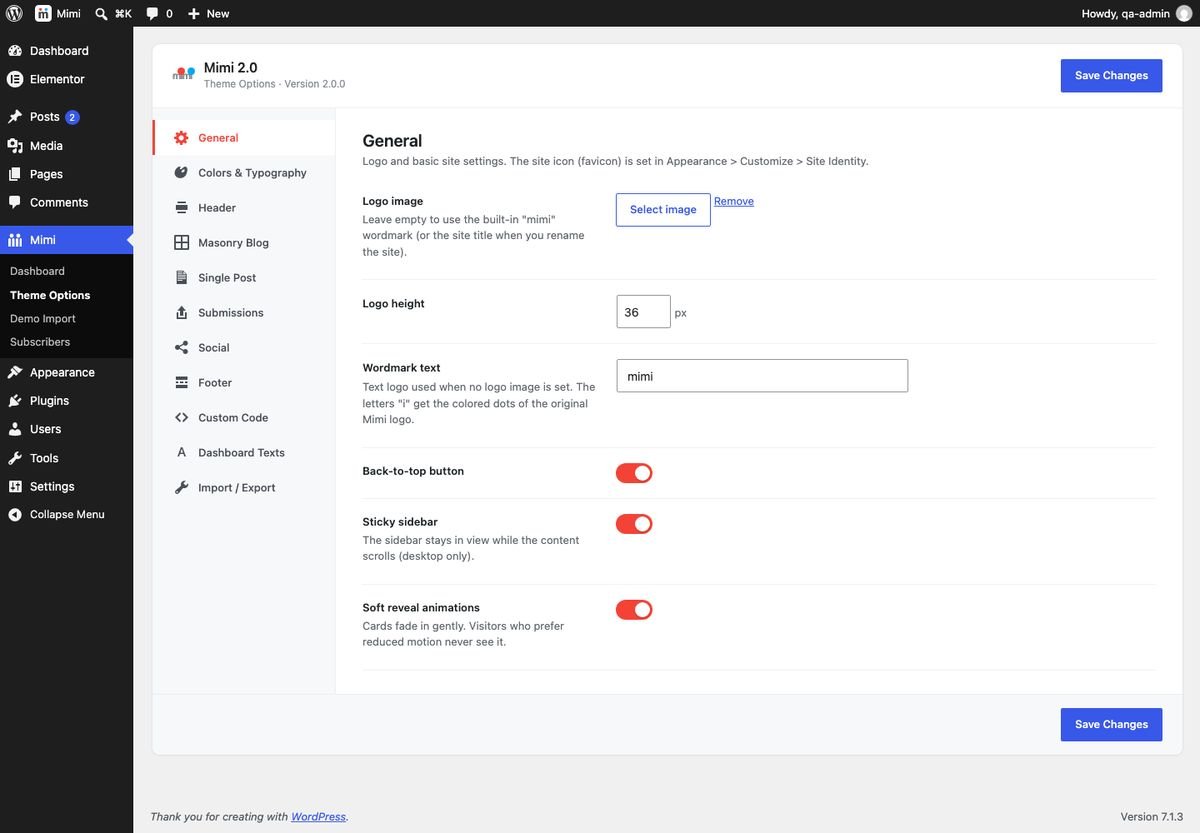The image size is (1200, 833).
Task: Click the Remove logo image link
Action: 734,201
